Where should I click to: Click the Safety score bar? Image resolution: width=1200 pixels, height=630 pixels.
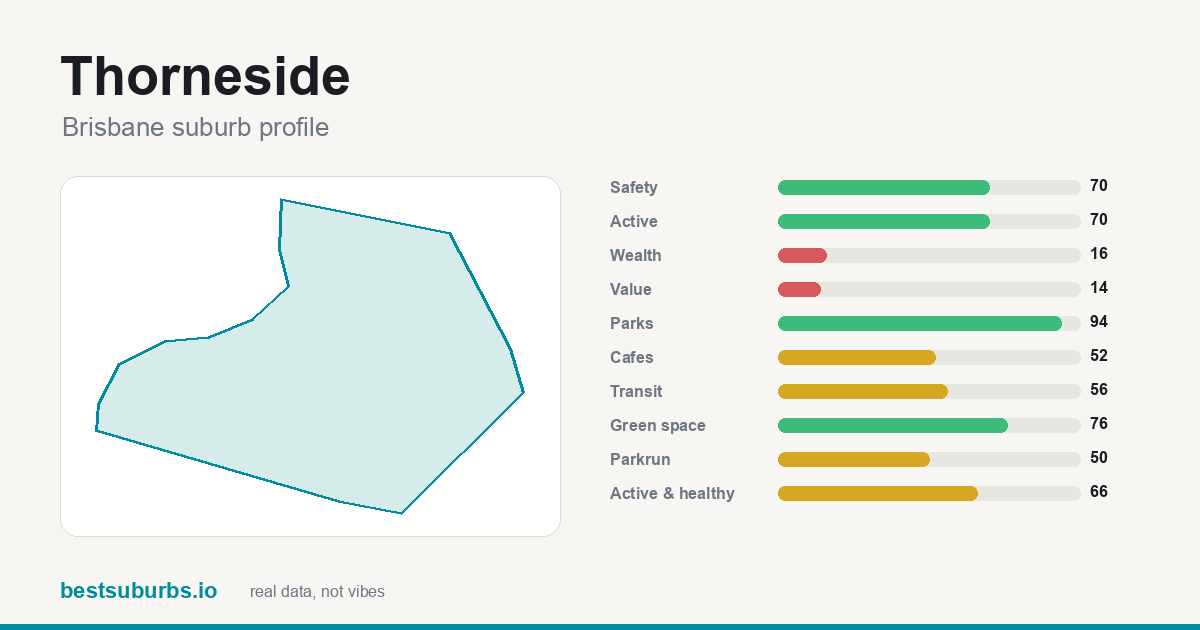click(929, 187)
